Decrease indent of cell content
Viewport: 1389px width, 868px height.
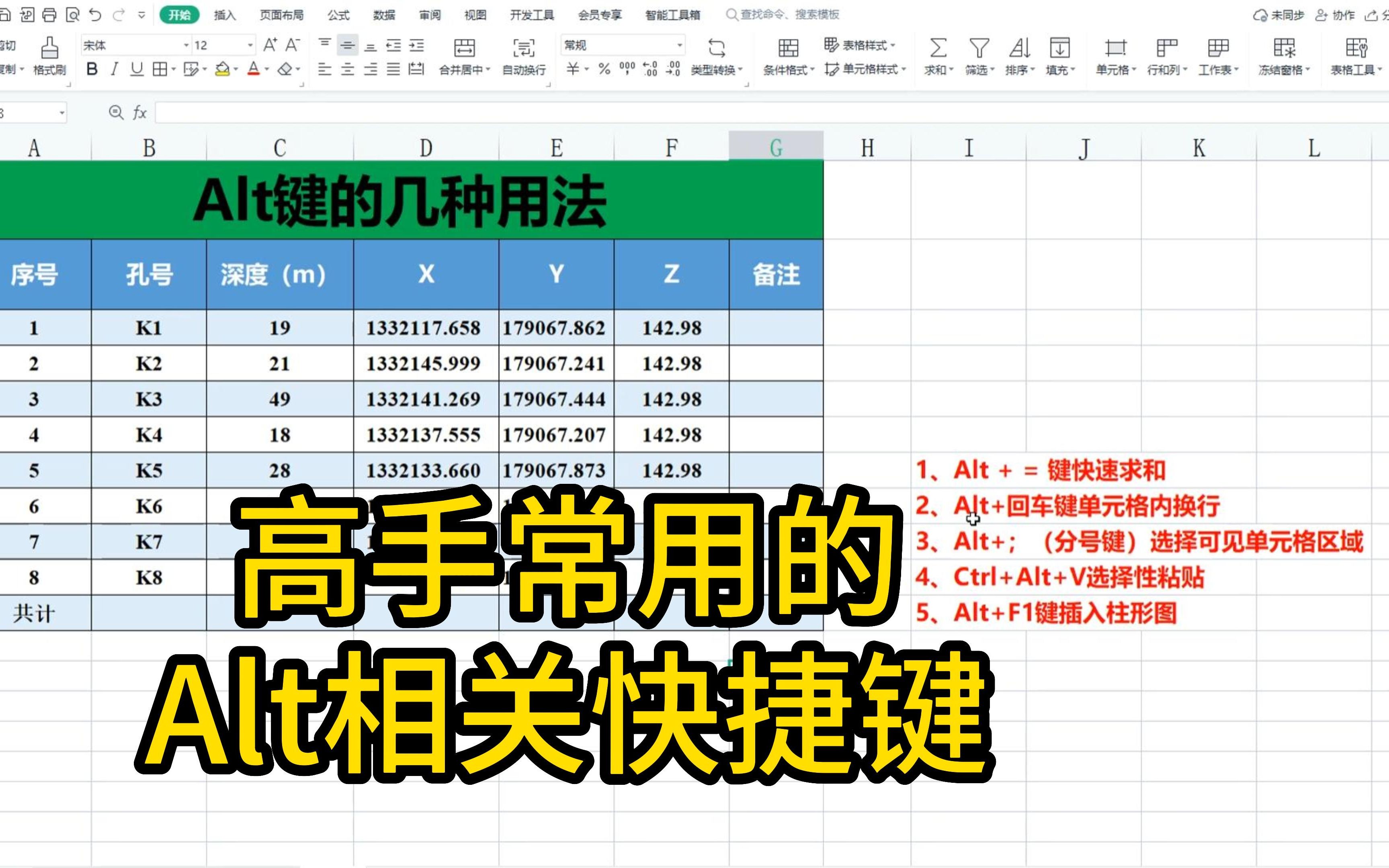[x=393, y=45]
